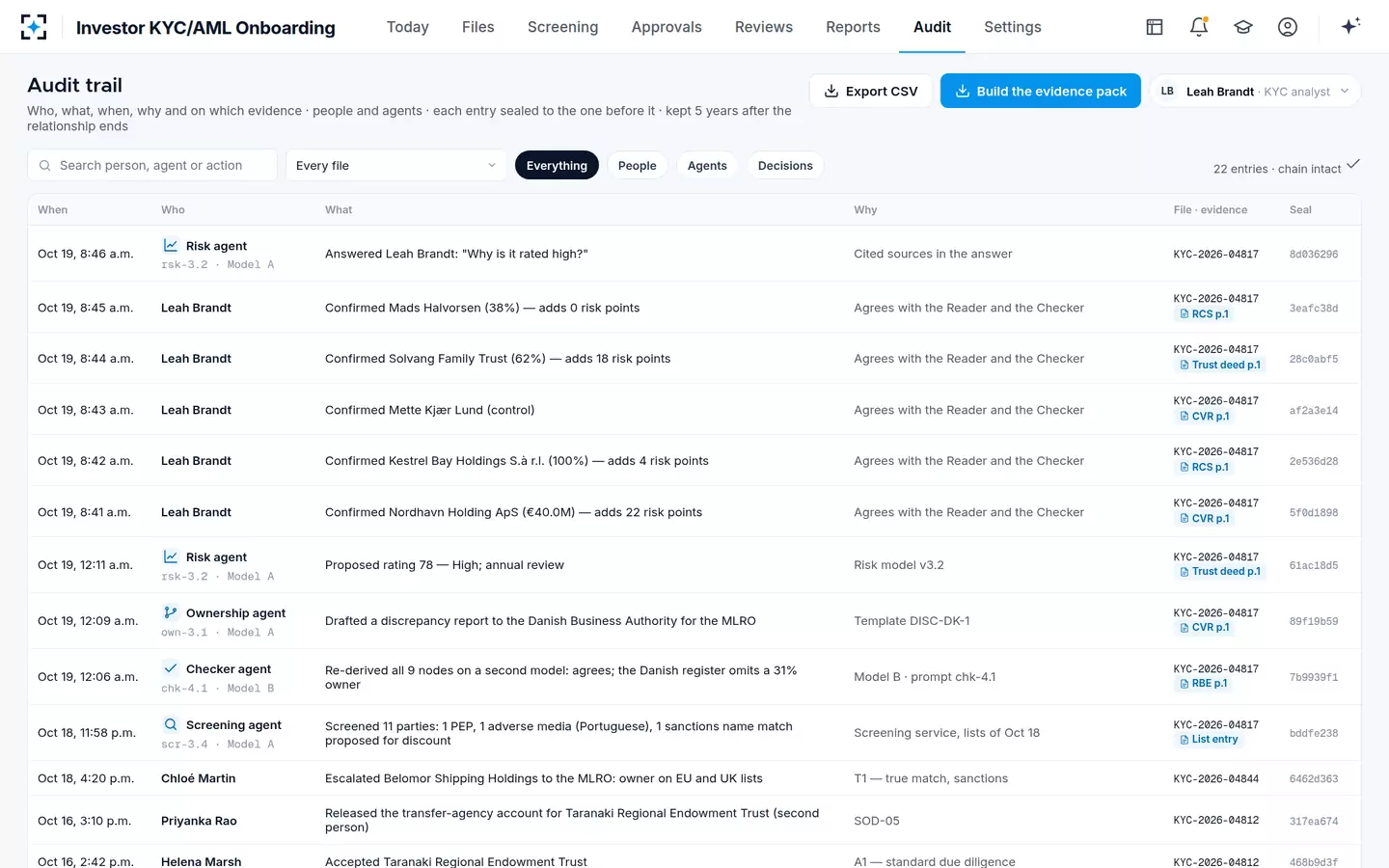Image resolution: width=1389 pixels, height=868 pixels.
Task: Click the Template DISC-DK-1 reason text
Action: click(912, 621)
